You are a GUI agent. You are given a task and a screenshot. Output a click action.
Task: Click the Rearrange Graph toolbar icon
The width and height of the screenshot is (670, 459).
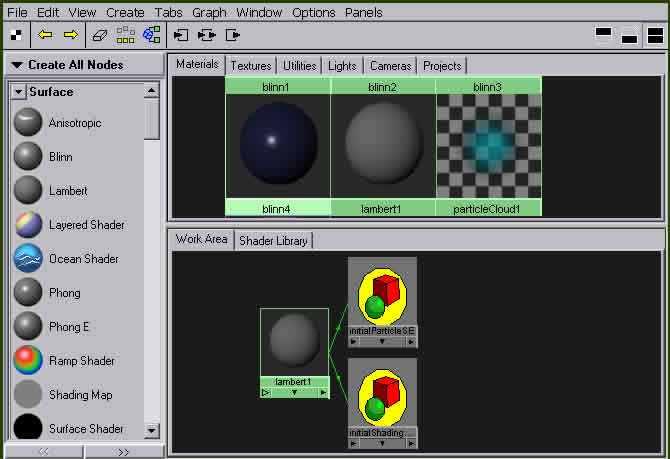pos(125,35)
